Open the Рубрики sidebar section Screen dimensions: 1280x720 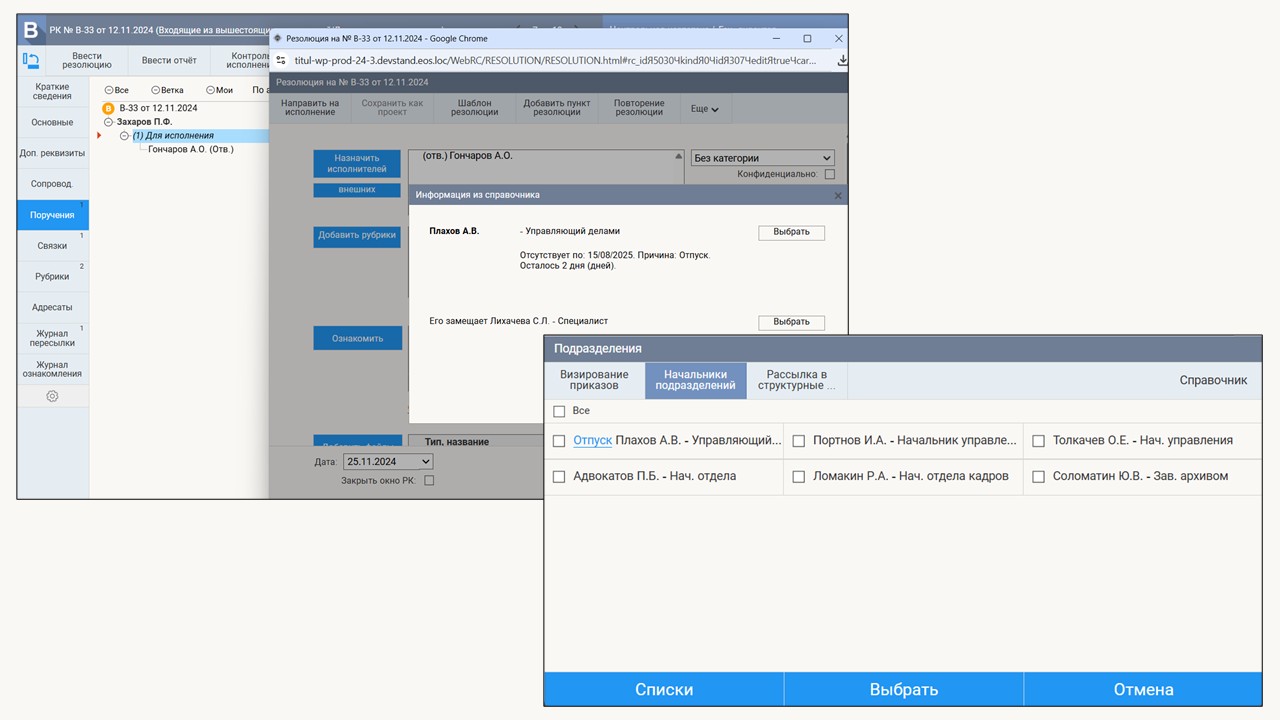[x=52, y=276]
